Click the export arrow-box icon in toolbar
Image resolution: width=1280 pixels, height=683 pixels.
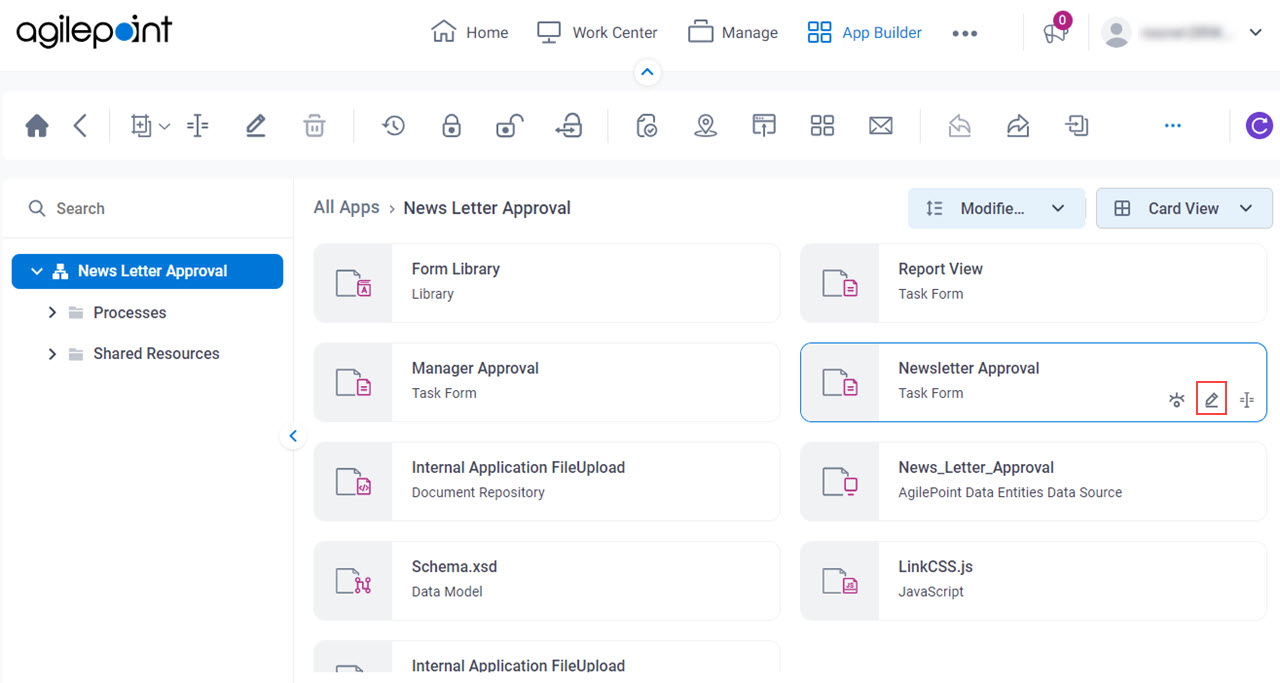1077,126
